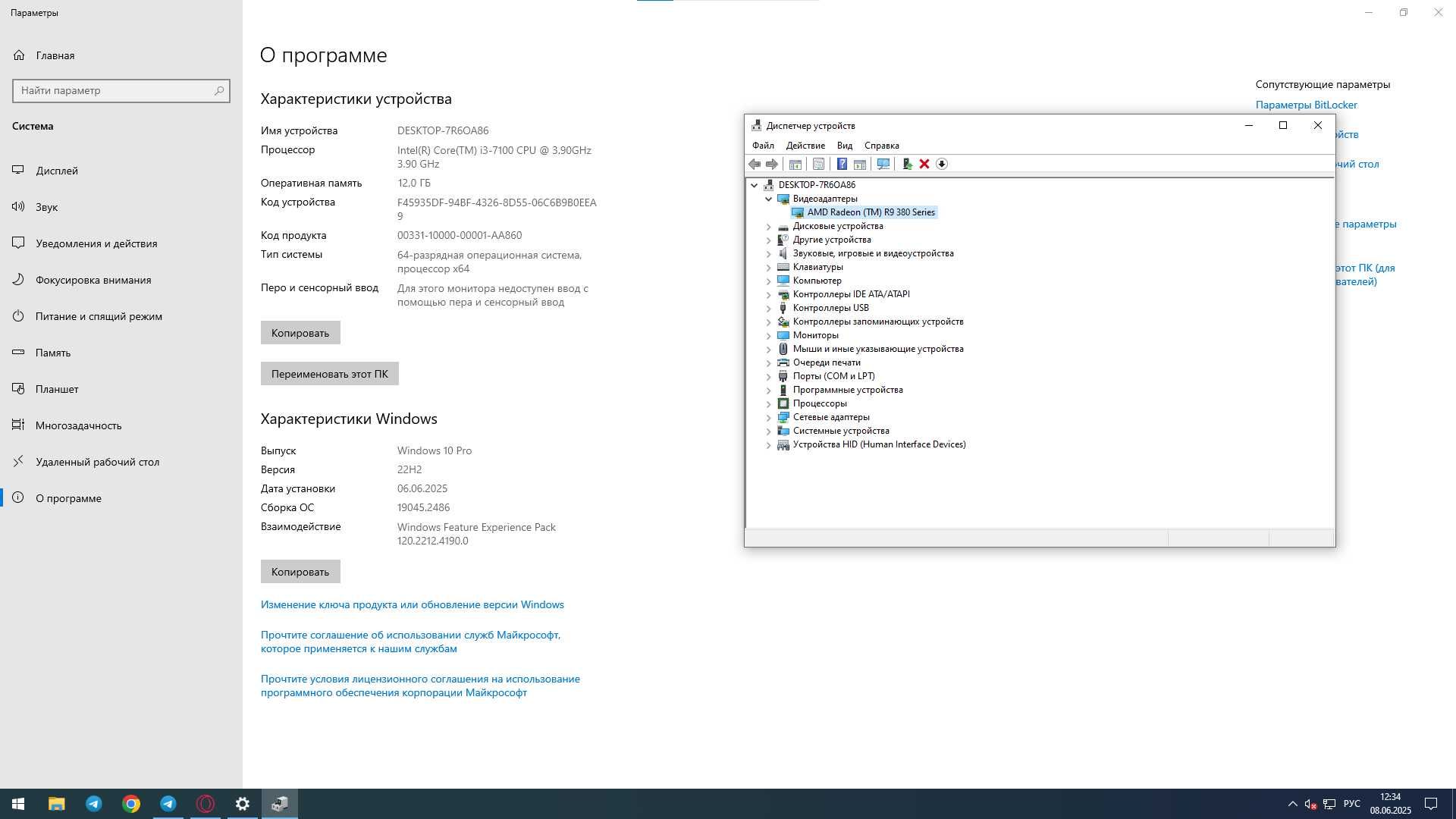
Task: Select Очереди печати item
Action: (826, 362)
